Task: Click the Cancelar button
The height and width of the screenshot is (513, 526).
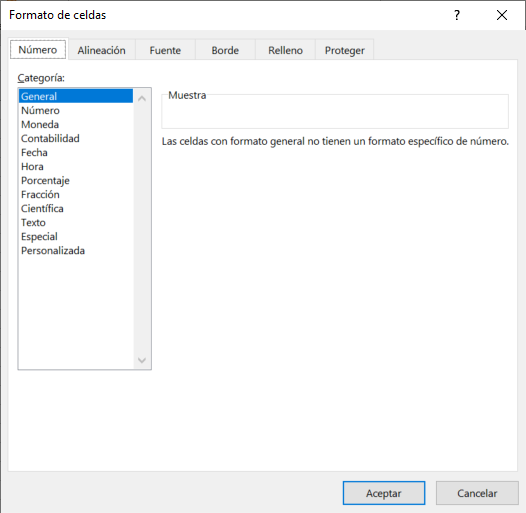Action: [x=477, y=493]
